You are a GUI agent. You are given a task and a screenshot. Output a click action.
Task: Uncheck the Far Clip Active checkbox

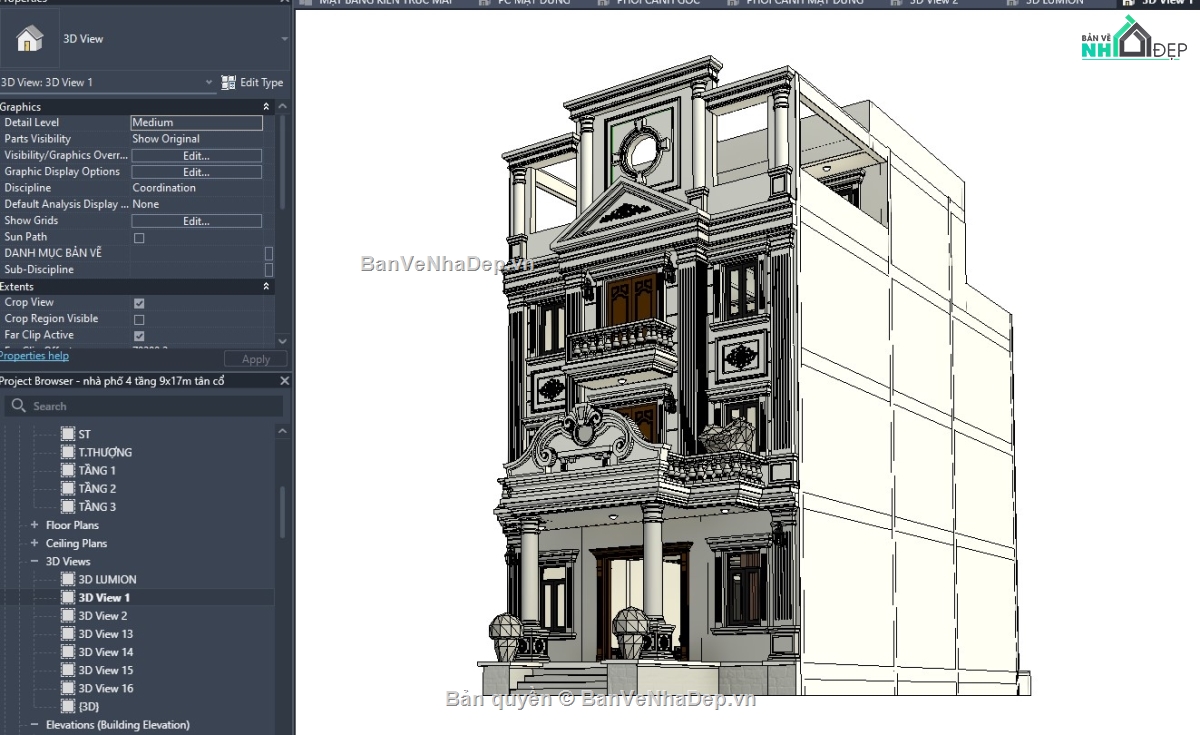pos(139,336)
